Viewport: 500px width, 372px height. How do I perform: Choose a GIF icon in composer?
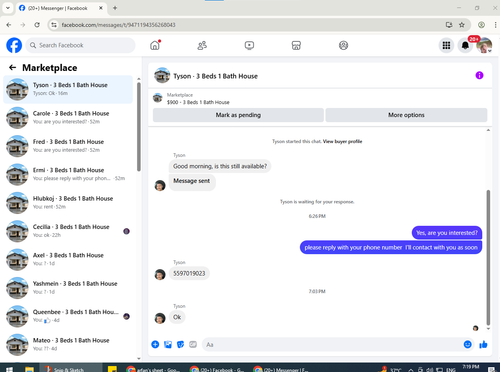193,344
